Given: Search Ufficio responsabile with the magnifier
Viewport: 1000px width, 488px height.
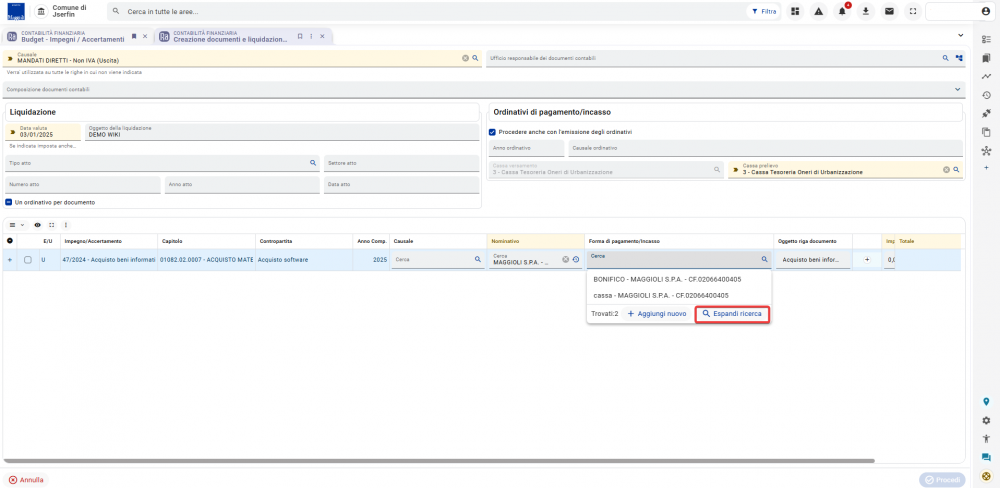Looking at the screenshot, I should (946, 58).
